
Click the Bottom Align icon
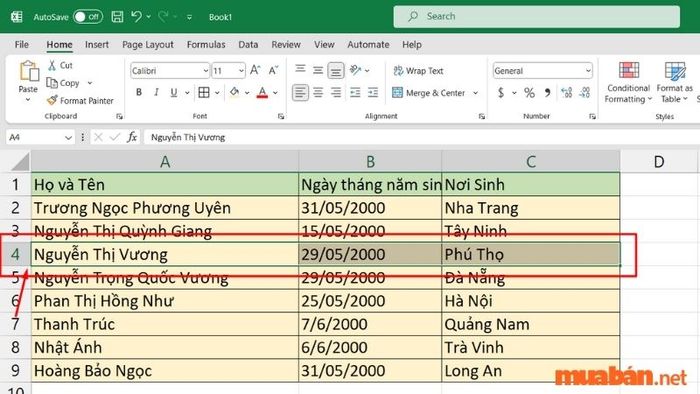(336, 71)
